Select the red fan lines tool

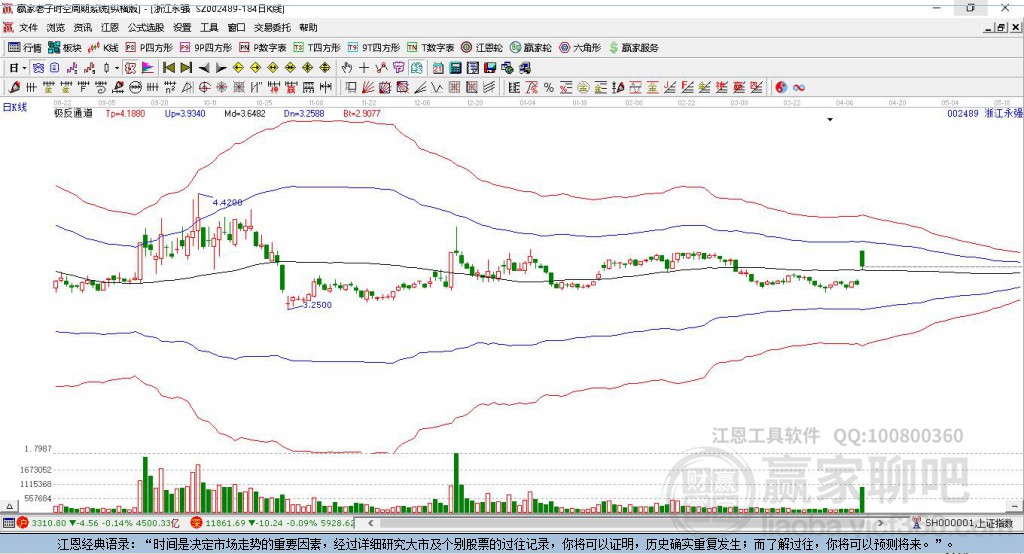[x=368, y=87]
